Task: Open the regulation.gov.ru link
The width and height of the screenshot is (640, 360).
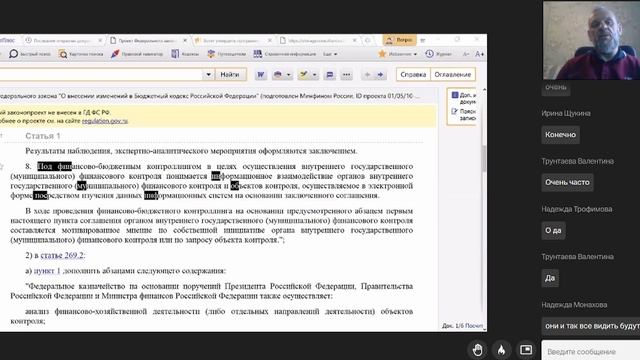Action: click(x=105, y=121)
